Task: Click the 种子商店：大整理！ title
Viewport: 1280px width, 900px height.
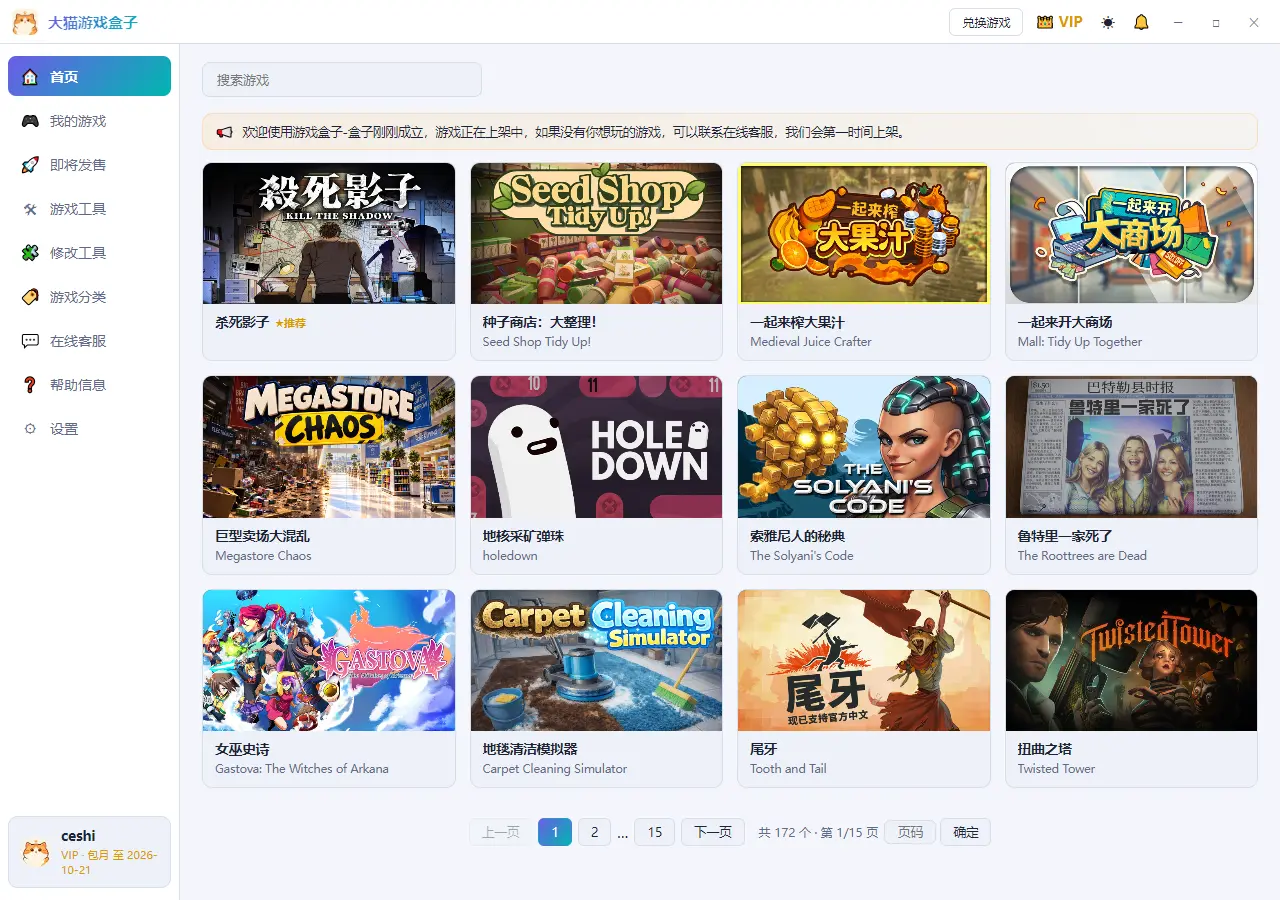Action: pyautogui.click(x=539, y=322)
